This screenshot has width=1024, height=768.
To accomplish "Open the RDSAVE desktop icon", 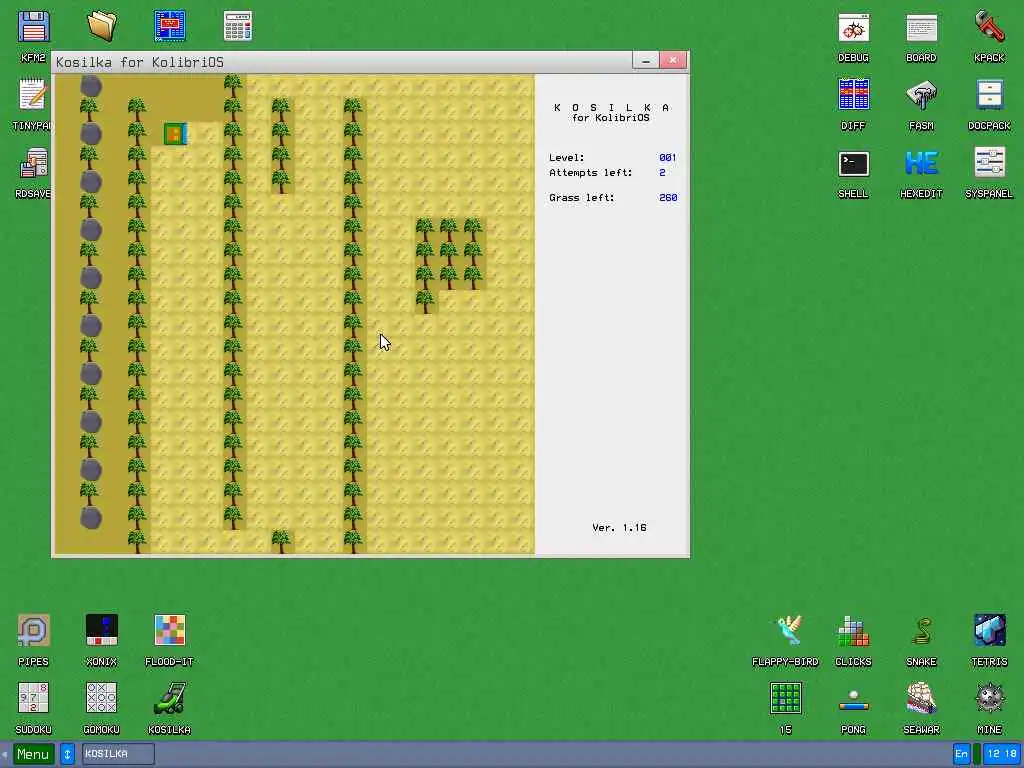I will 33,163.
